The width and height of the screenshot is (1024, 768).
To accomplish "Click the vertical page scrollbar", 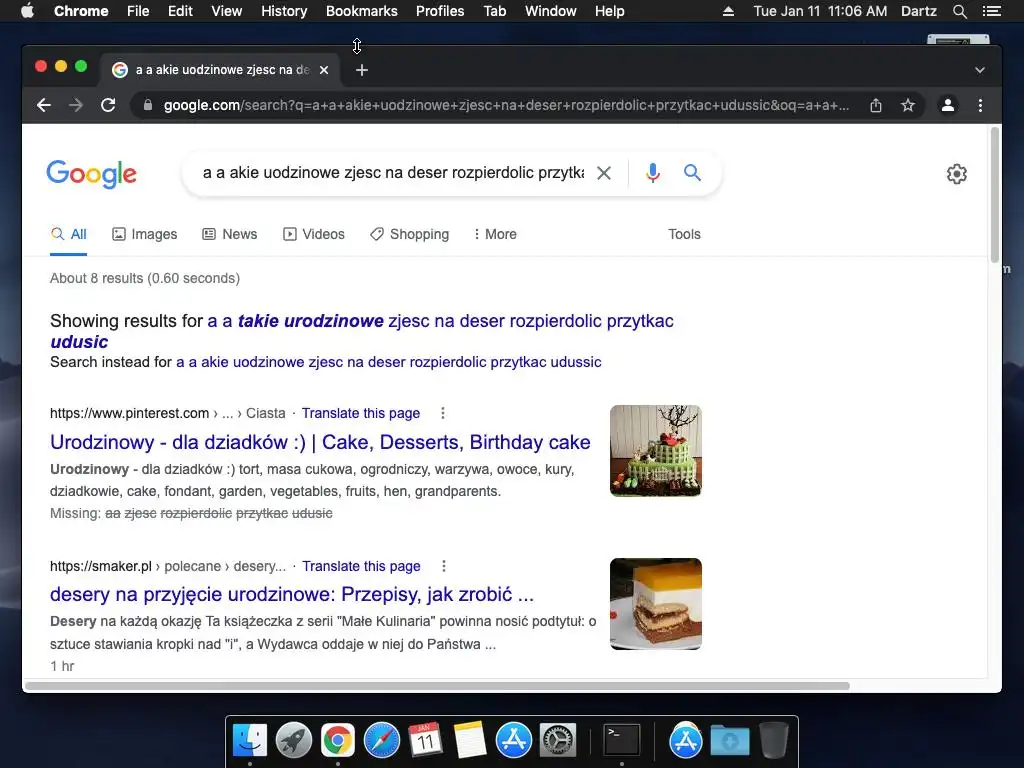I will click(995, 195).
